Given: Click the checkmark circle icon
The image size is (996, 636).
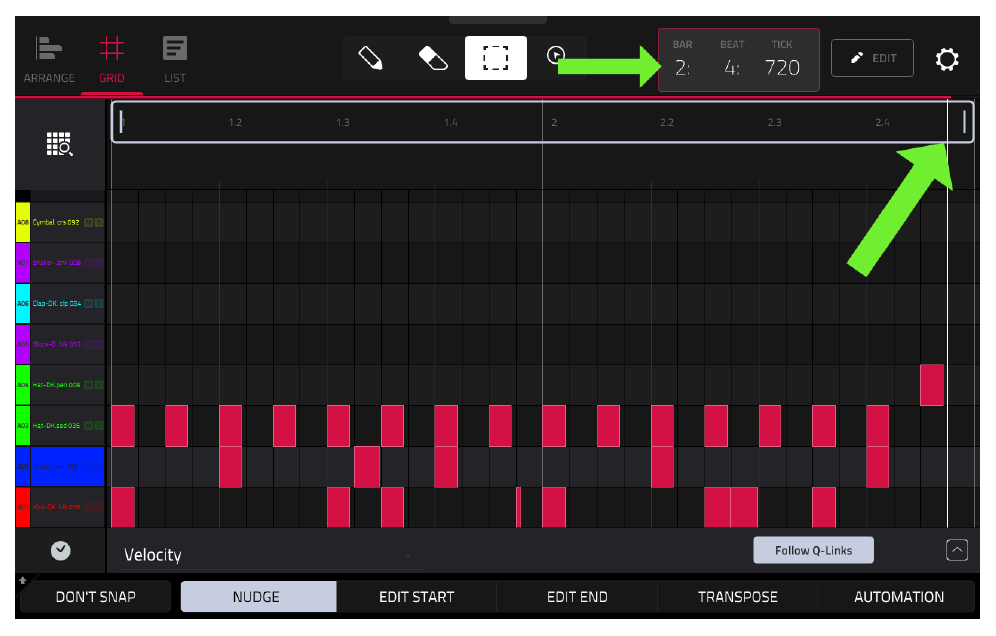Looking at the screenshot, I should (x=60, y=550).
